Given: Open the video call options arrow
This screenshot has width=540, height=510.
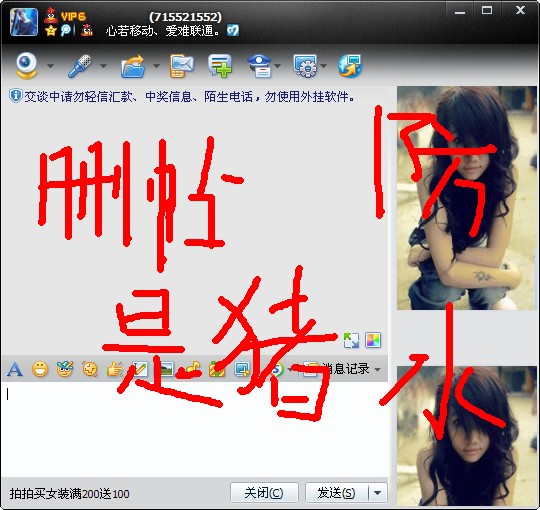Looking at the screenshot, I should tap(50, 65).
